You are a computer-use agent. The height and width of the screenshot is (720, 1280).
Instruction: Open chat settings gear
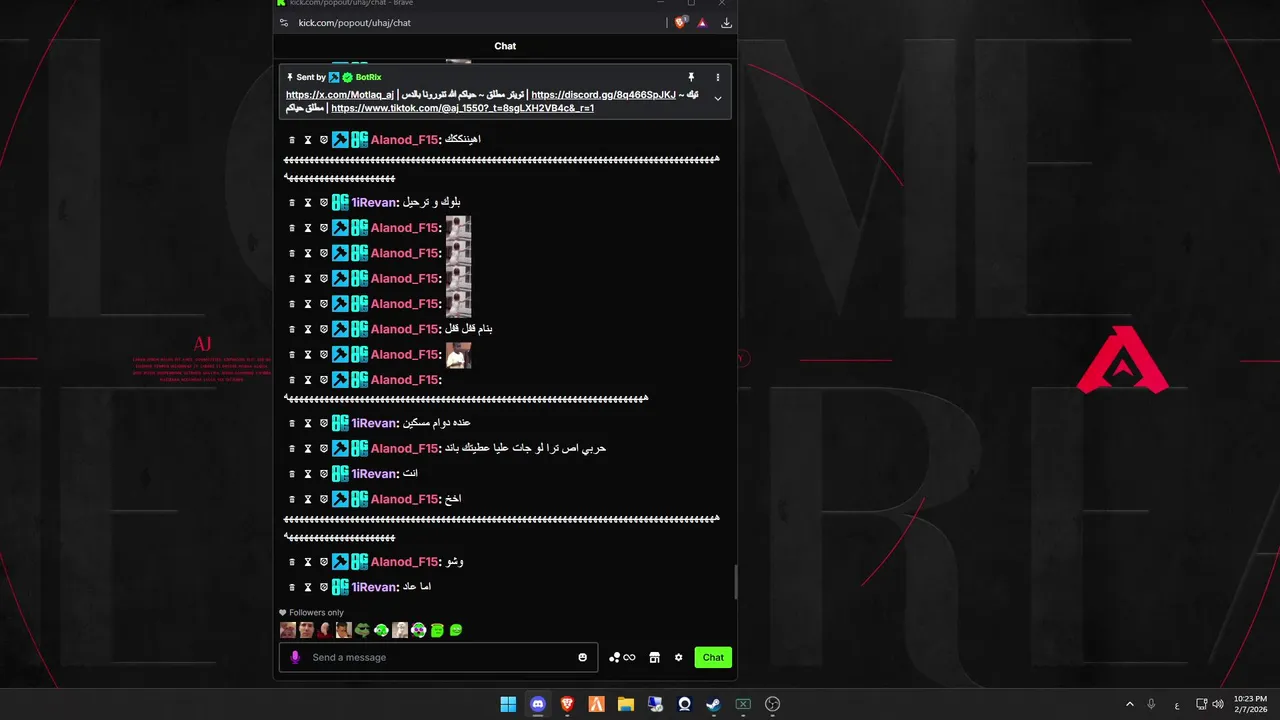coord(678,657)
